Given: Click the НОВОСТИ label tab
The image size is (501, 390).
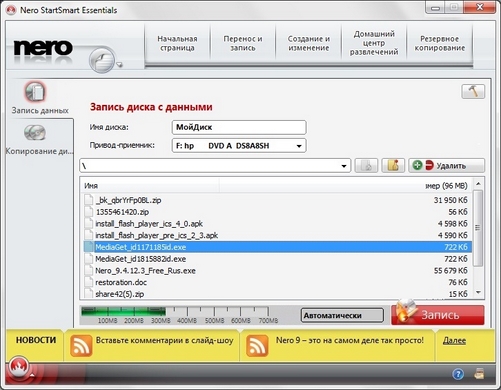Looking at the screenshot, I should (36, 340).
